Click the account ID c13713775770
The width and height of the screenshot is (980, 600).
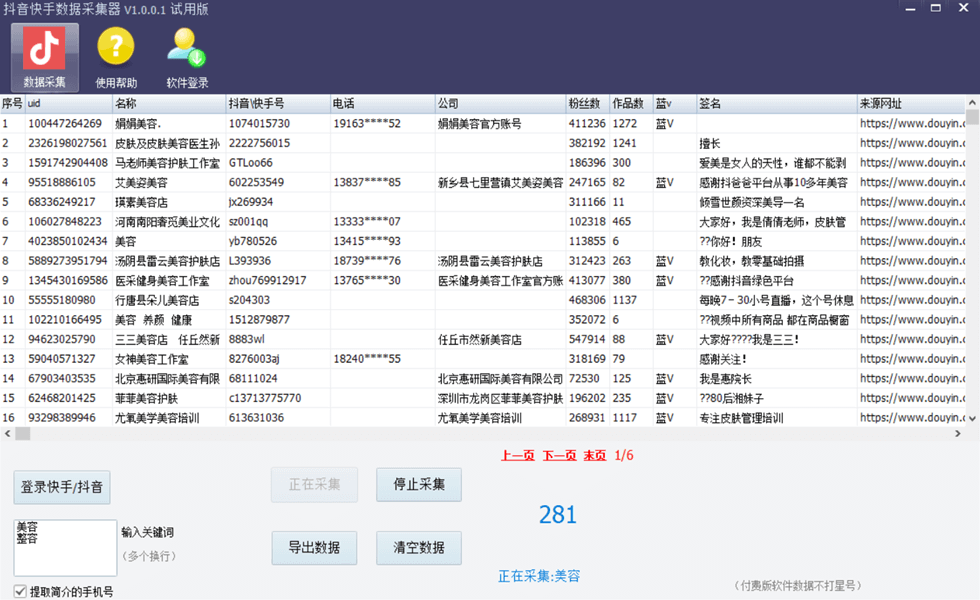[265, 398]
